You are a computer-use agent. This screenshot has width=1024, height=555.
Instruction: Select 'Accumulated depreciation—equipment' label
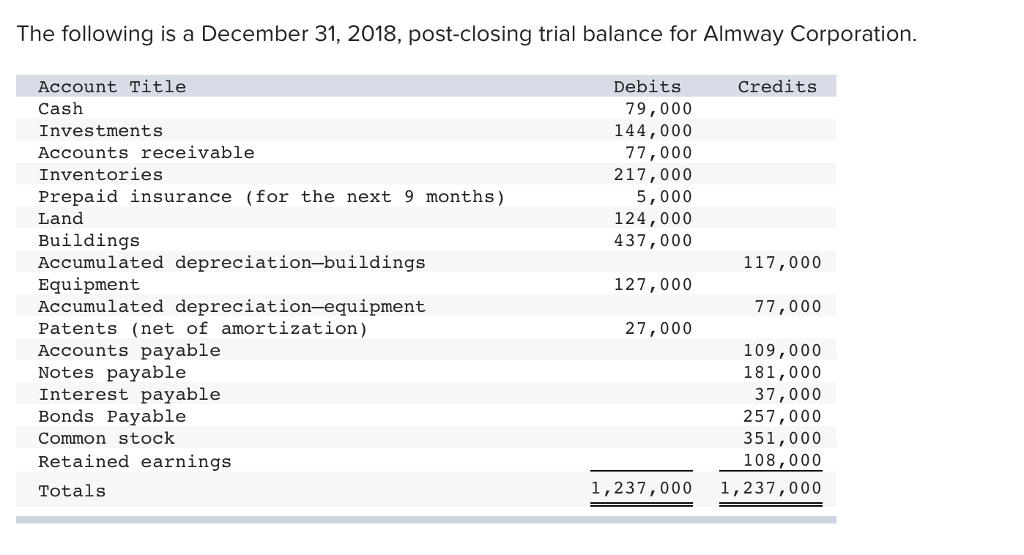232,307
